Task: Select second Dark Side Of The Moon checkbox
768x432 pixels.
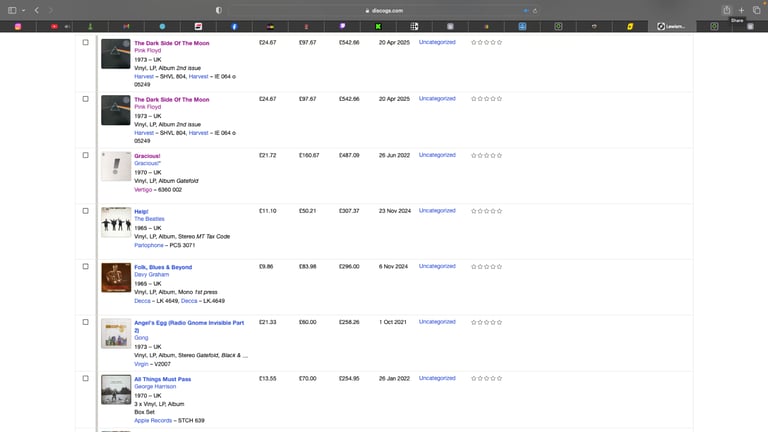Action: tap(86, 99)
